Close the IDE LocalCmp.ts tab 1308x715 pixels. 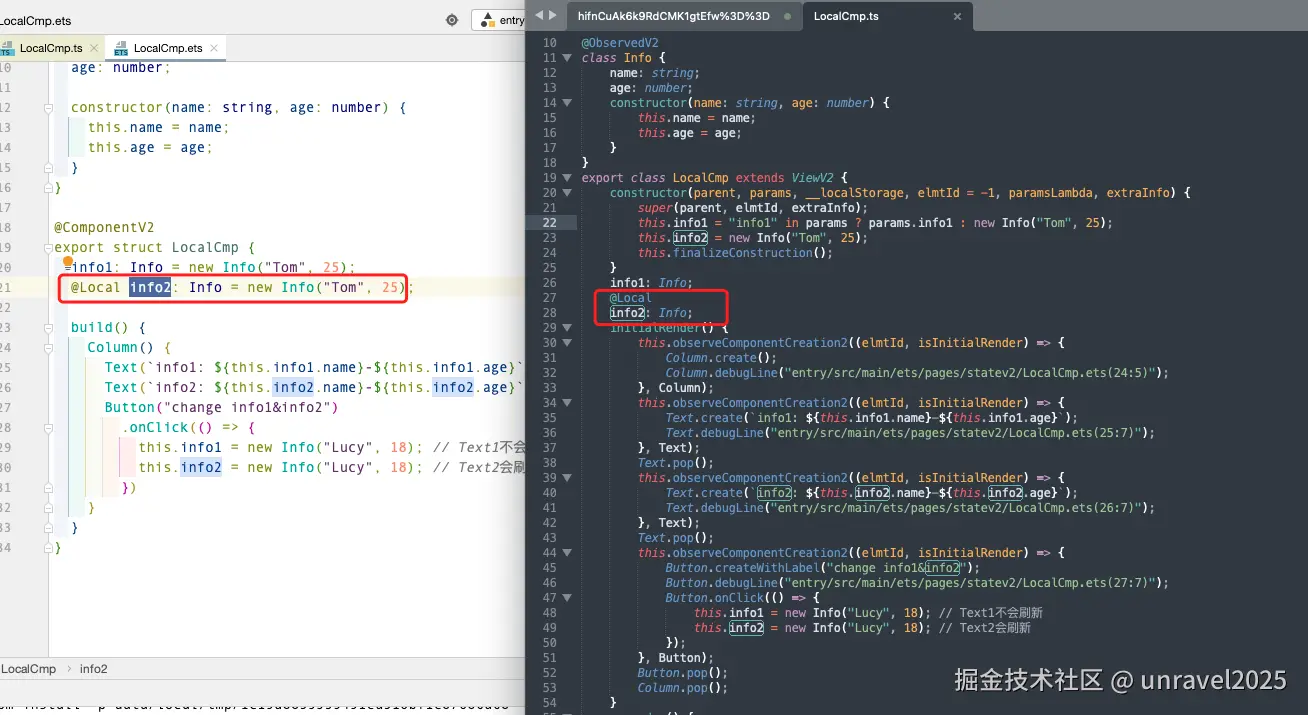click(x=93, y=48)
